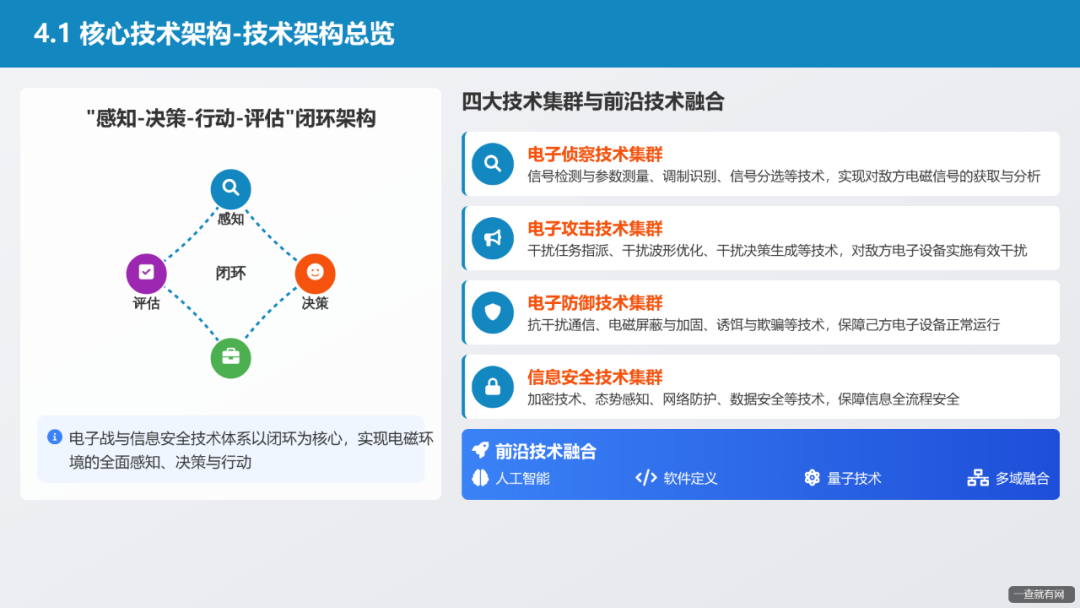The image size is (1080, 608).
Task: Open the 4.1 核心技术架构 title bar
Action: click(x=213, y=34)
